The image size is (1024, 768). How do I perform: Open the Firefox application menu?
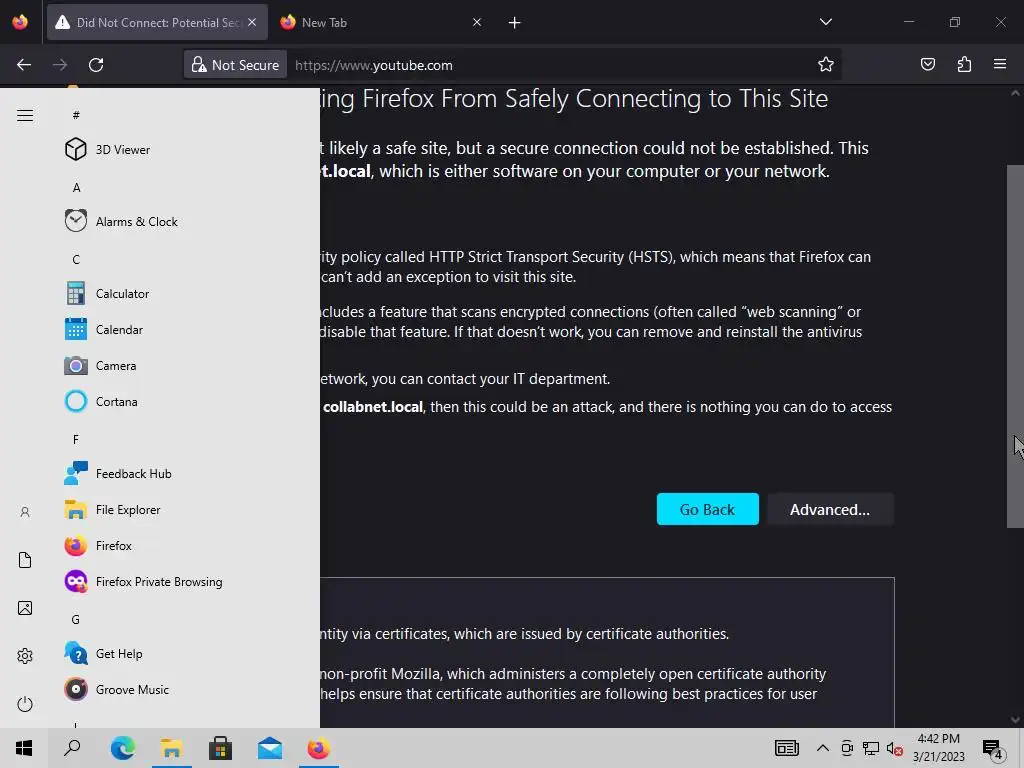pyautogui.click(x=1000, y=65)
